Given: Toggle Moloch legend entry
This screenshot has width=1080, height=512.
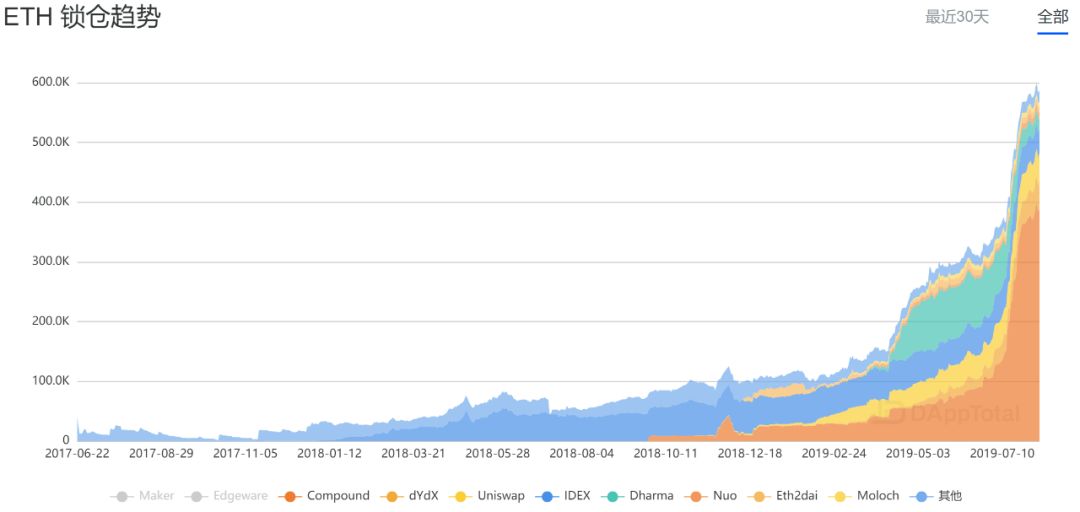Looking at the screenshot, I should [x=864, y=495].
